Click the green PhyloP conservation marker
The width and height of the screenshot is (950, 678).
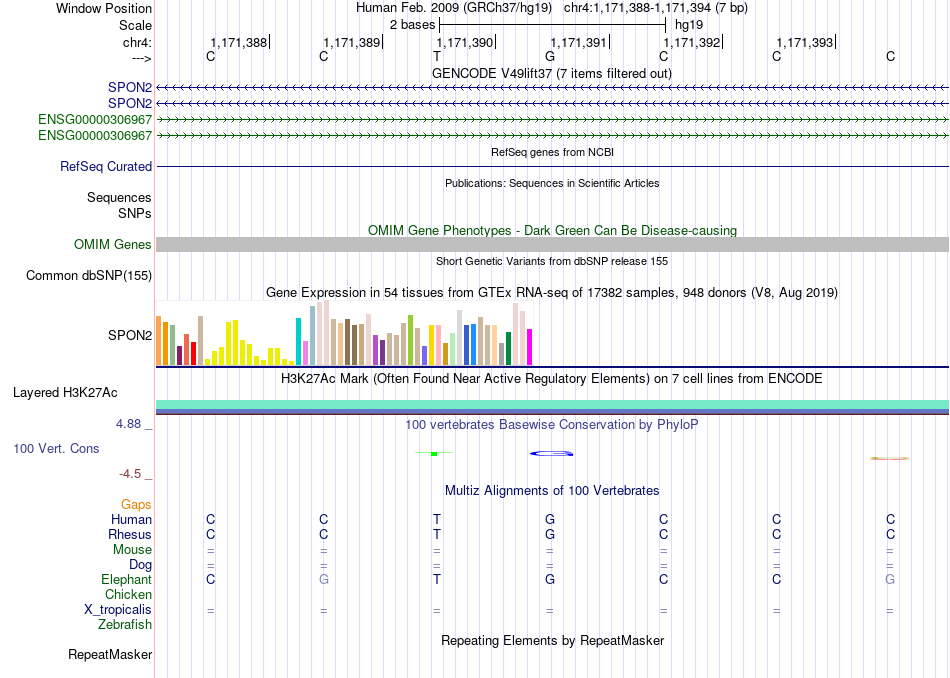click(x=434, y=453)
